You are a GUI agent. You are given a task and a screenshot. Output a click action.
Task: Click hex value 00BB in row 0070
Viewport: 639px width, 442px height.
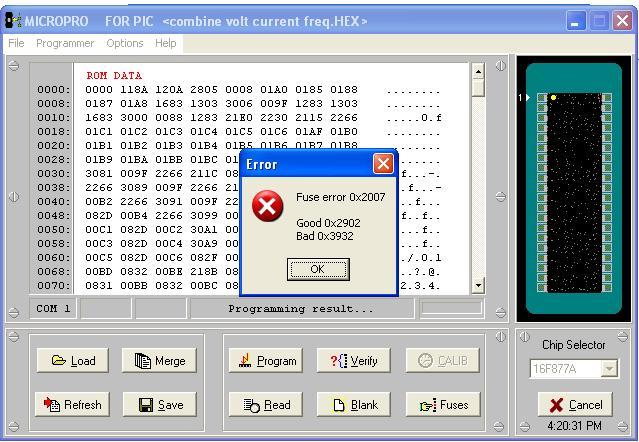tap(134, 286)
